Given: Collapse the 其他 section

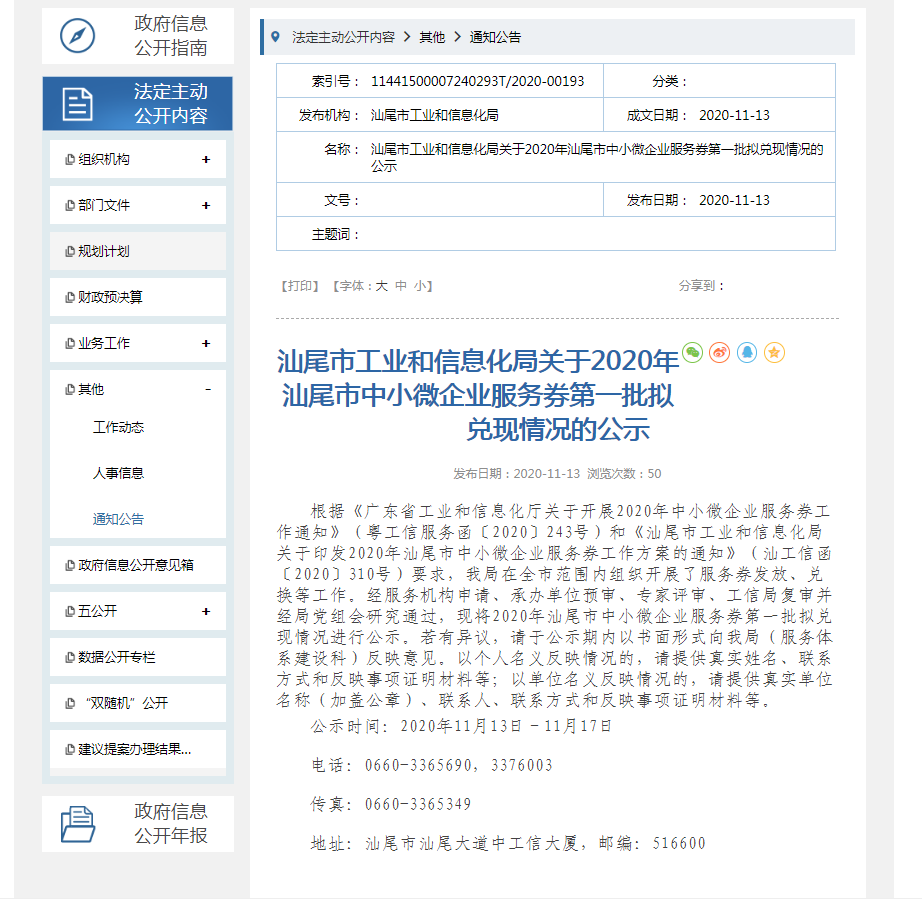Looking at the screenshot, I should point(207,388).
